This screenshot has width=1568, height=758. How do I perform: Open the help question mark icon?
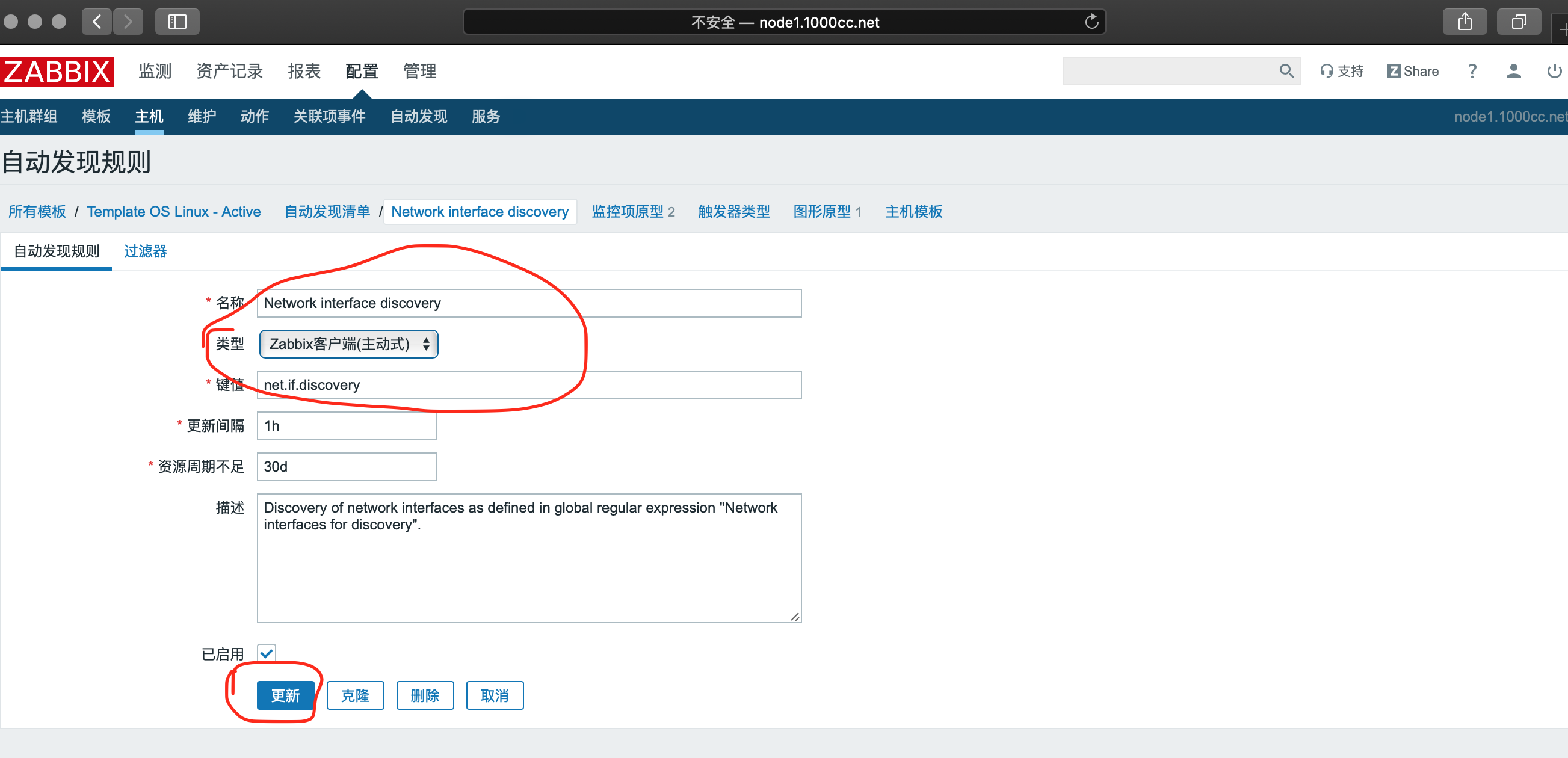(x=1472, y=71)
